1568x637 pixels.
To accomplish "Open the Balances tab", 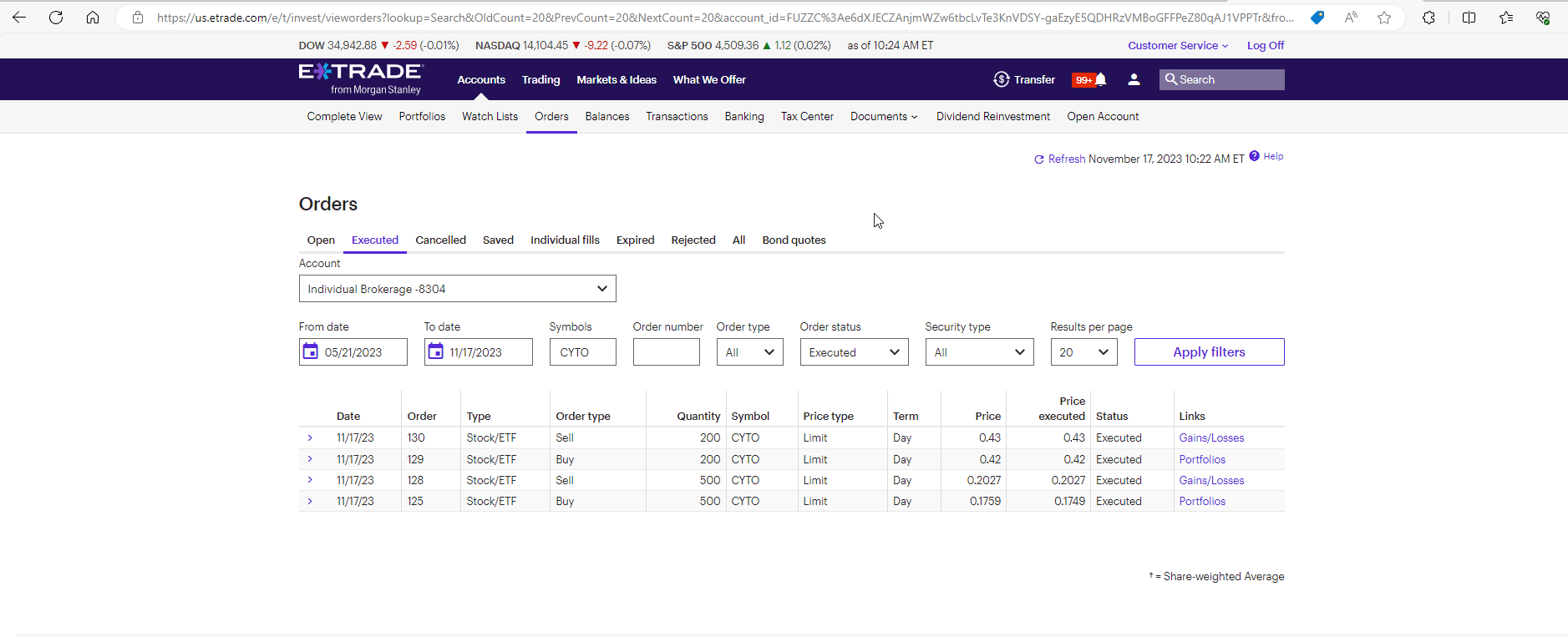I will point(607,117).
